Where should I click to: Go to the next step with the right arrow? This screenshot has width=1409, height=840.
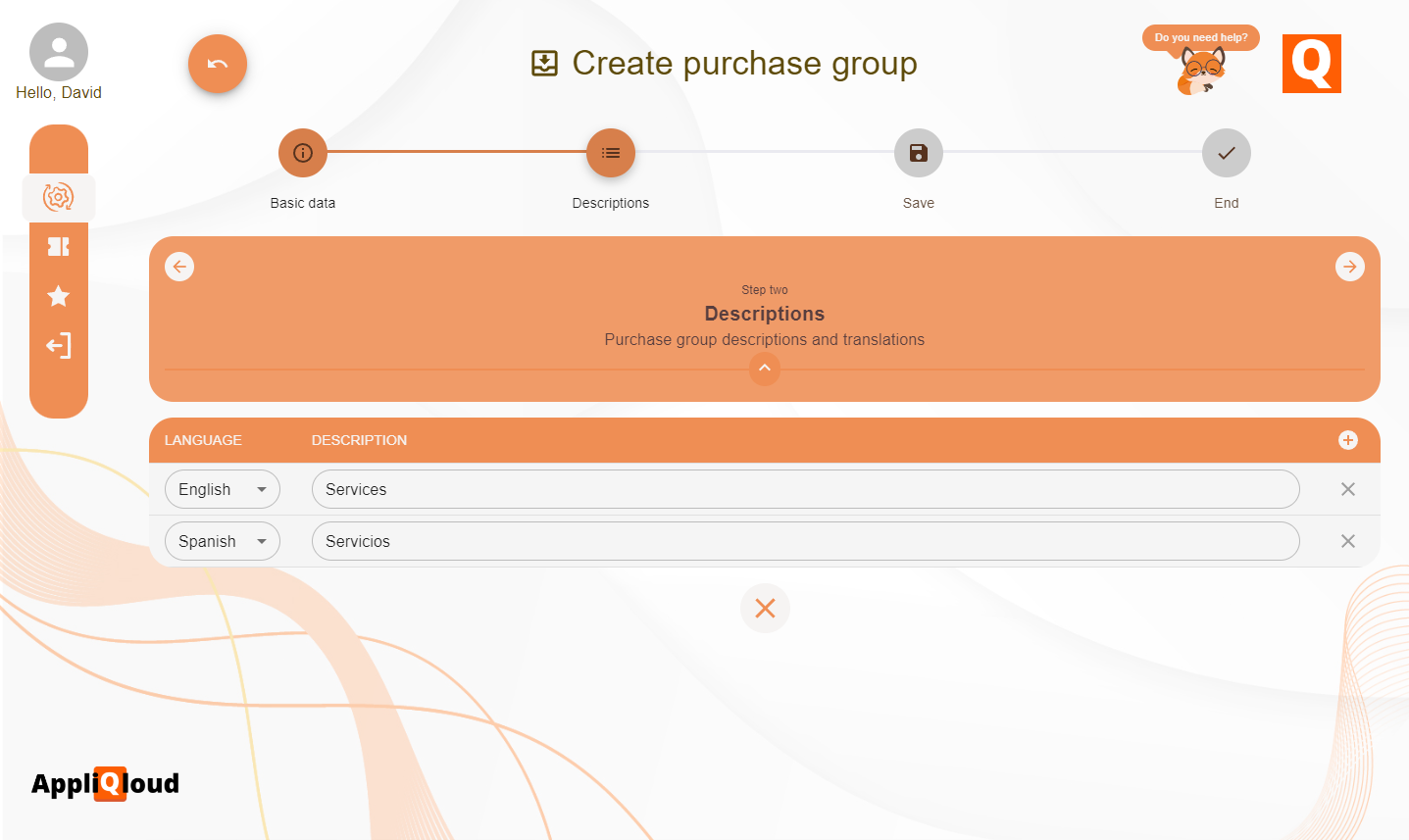coord(1349,266)
